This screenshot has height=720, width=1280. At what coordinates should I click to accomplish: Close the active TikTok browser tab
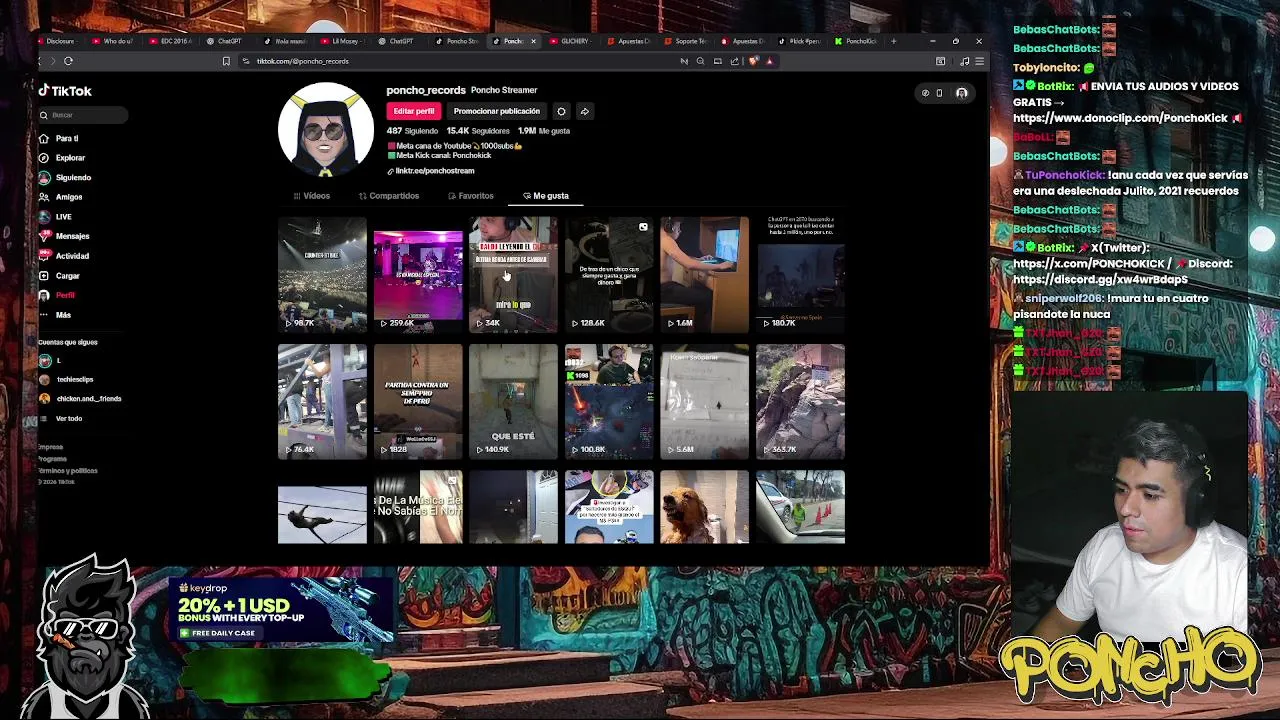(533, 41)
